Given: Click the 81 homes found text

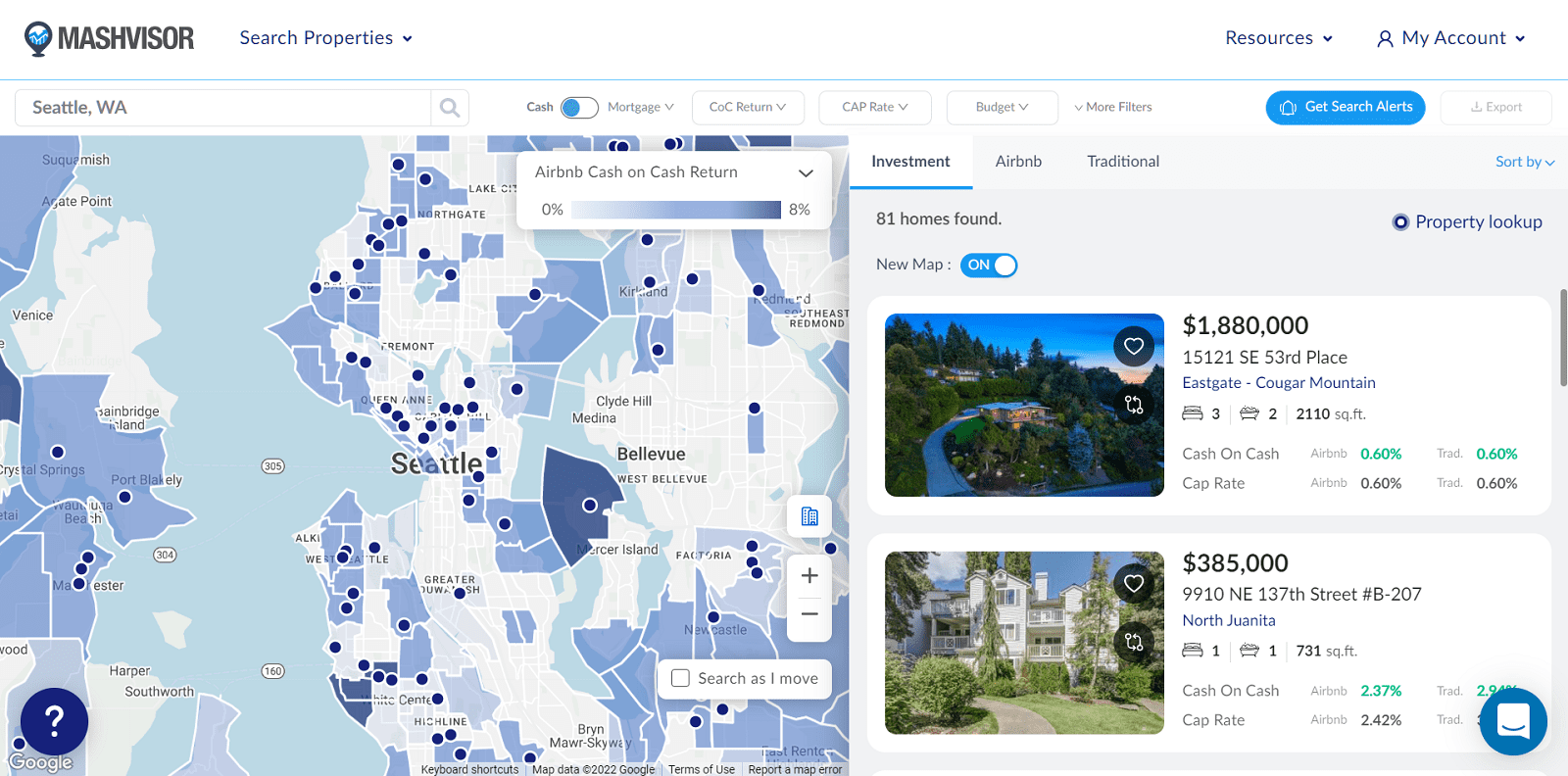Looking at the screenshot, I should click(939, 219).
